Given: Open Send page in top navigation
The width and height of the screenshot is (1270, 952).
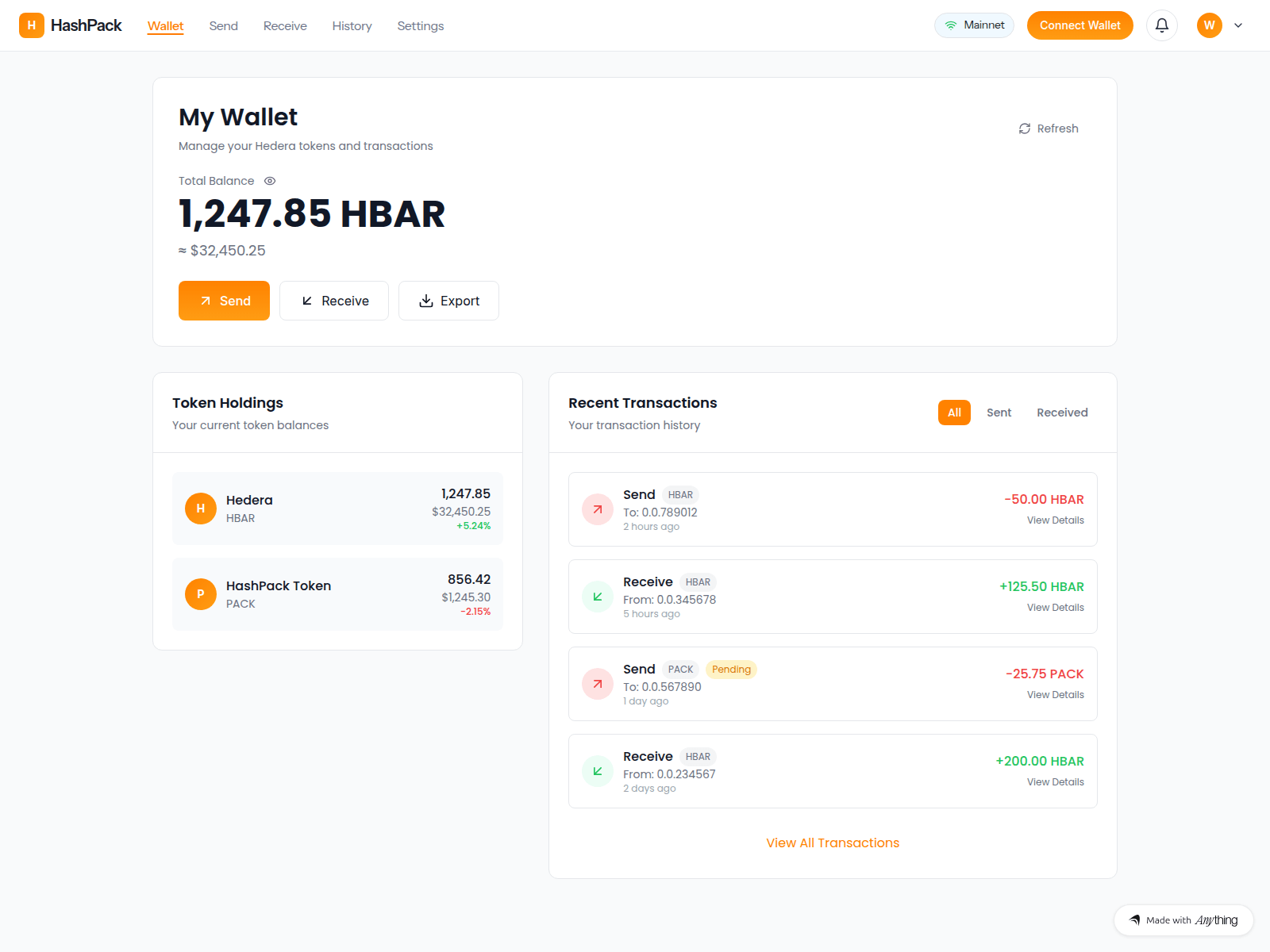Looking at the screenshot, I should [x=224, y=26].
